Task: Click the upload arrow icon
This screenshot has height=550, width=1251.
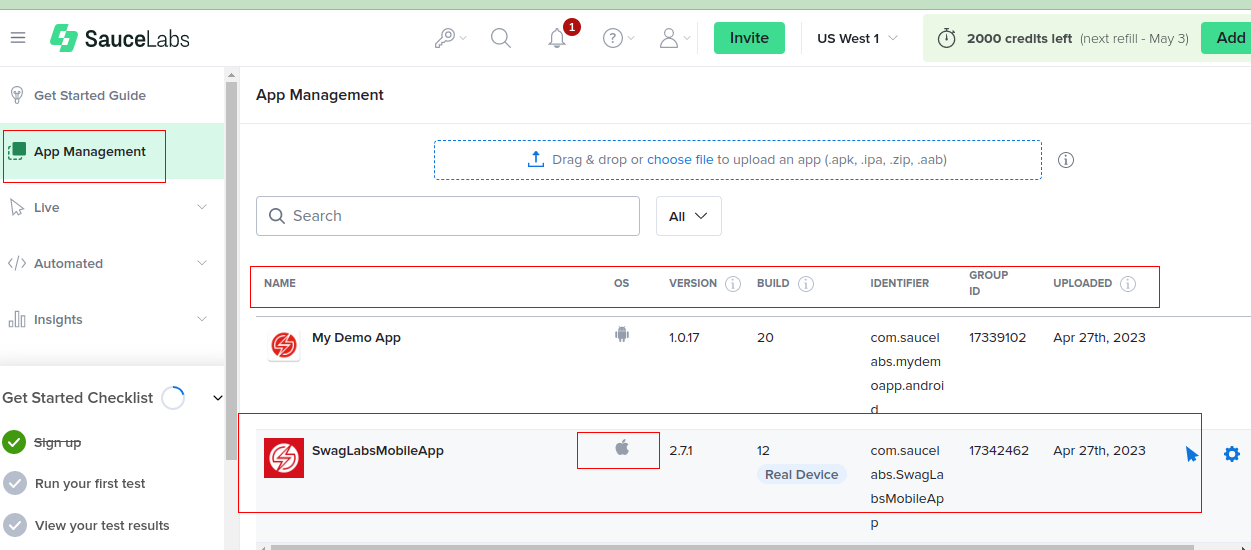Action: click(535, 159)
